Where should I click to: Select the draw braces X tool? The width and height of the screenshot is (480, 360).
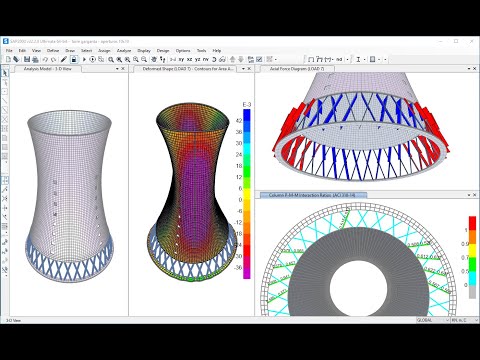(x=5, y=119)
